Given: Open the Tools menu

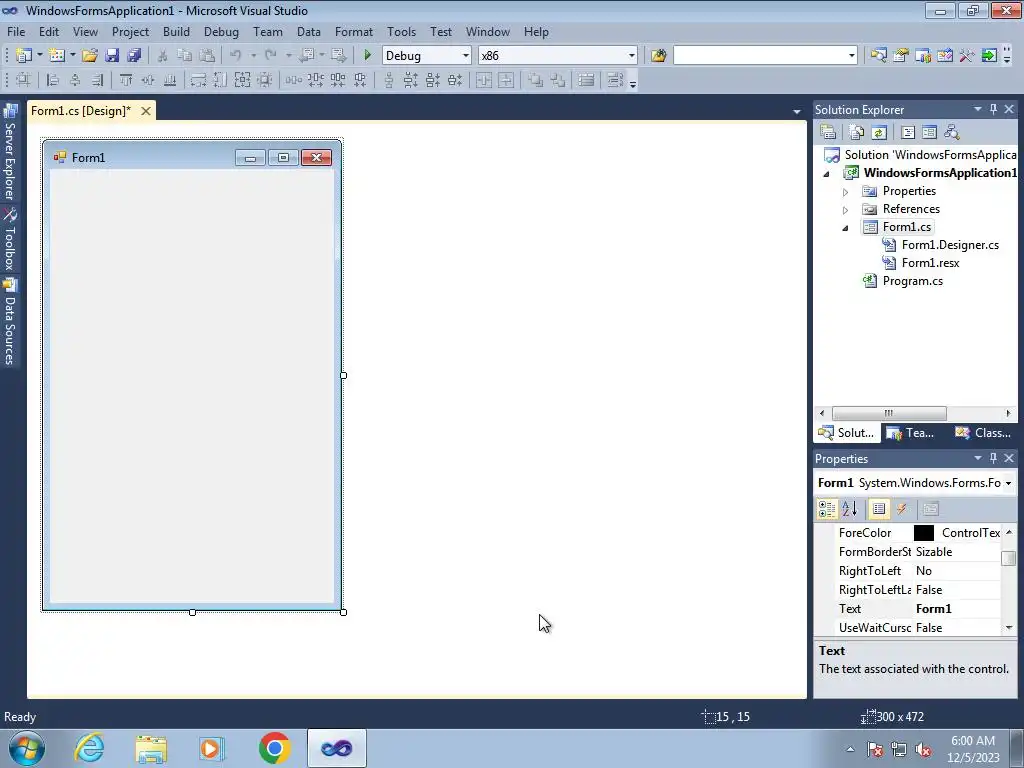Looking at the screenshot, I should 401,31.
